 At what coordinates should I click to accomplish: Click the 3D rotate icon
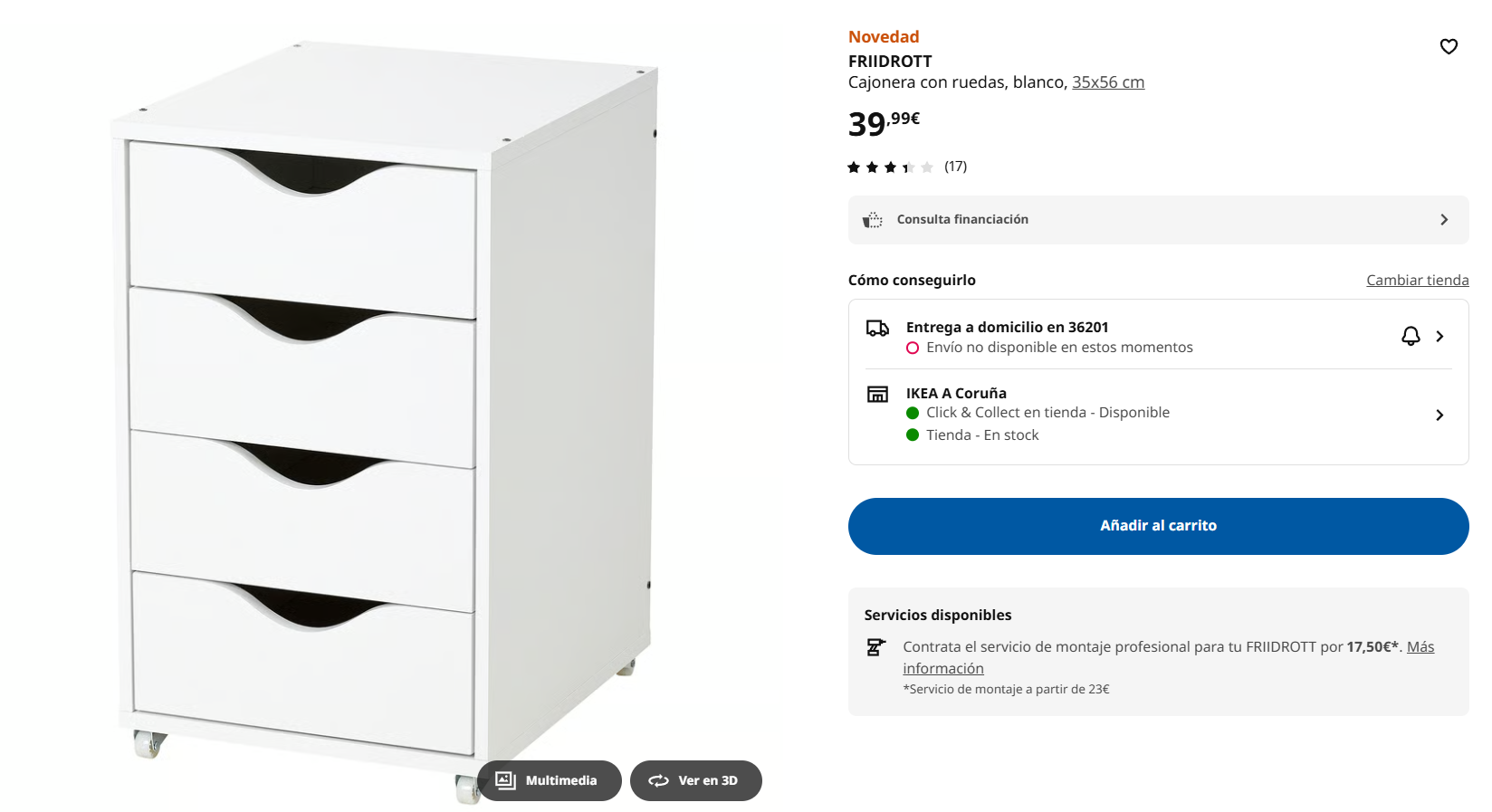[x=658, y=780]
